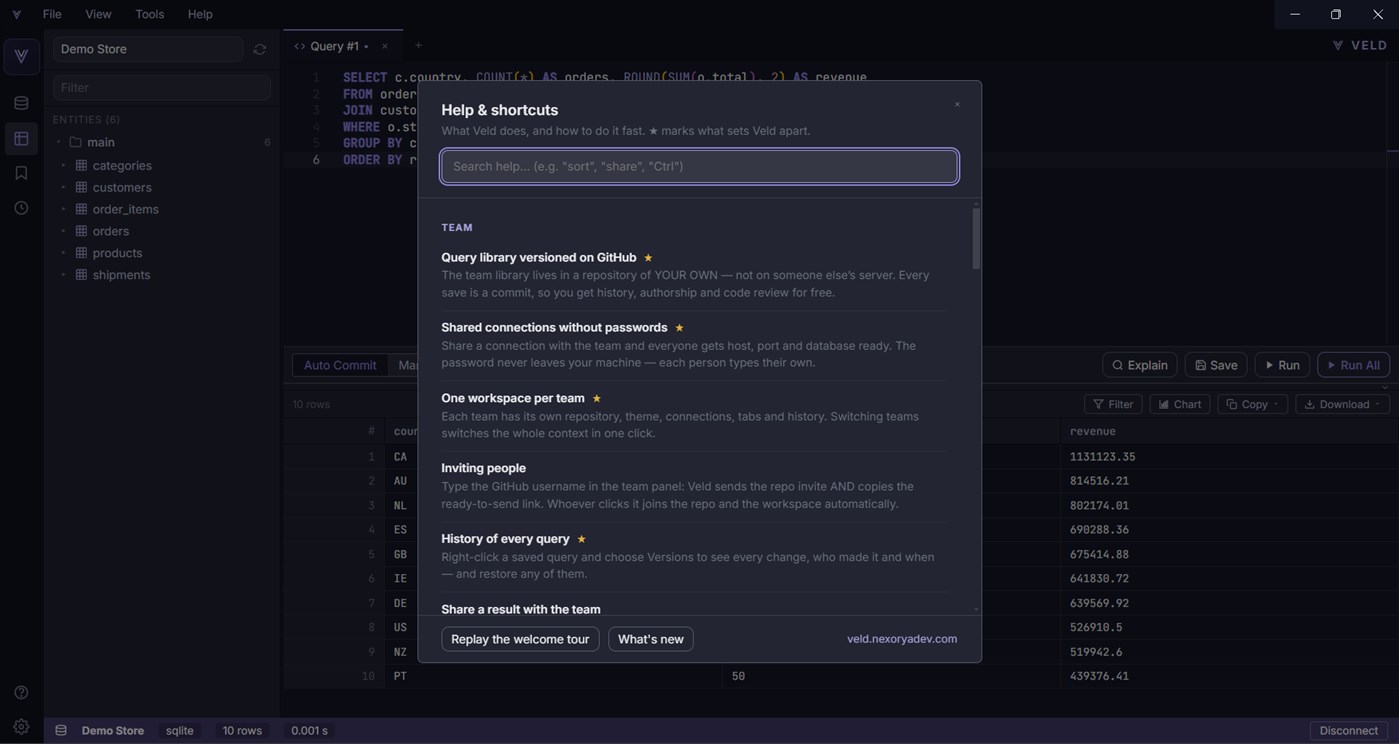The image size is (1399, 744).
Task: Add a new query tab
Action: click(x=418, y=45)
